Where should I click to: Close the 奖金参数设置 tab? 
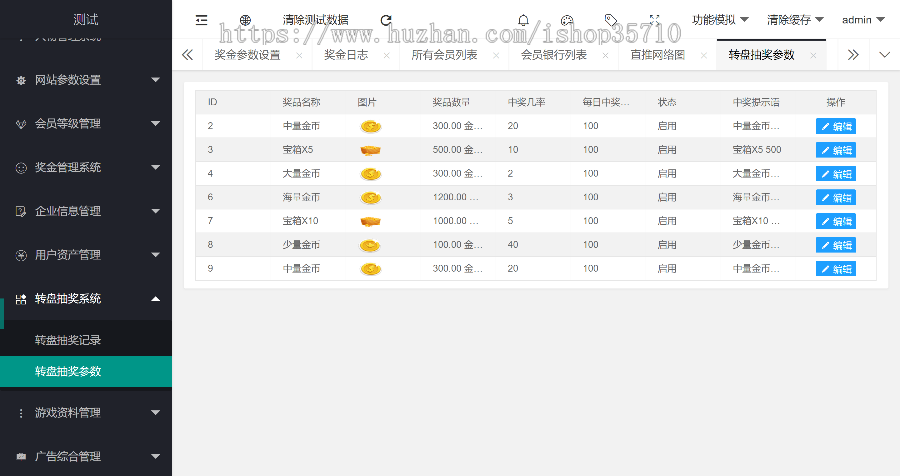[x=299, y=55]
